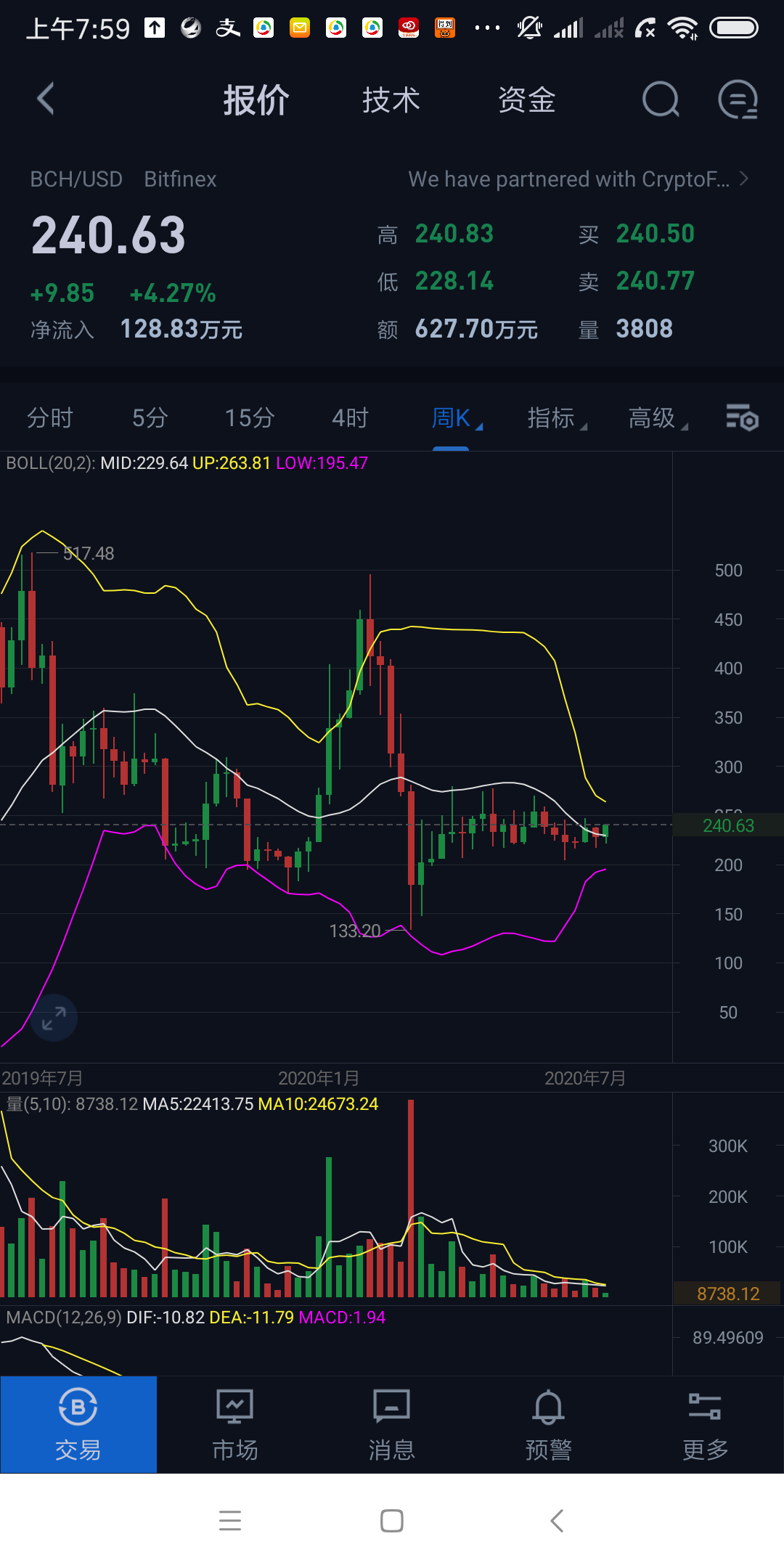Open the chat message bubble icon
The image size is (784, 1568).
click(738, 99)
